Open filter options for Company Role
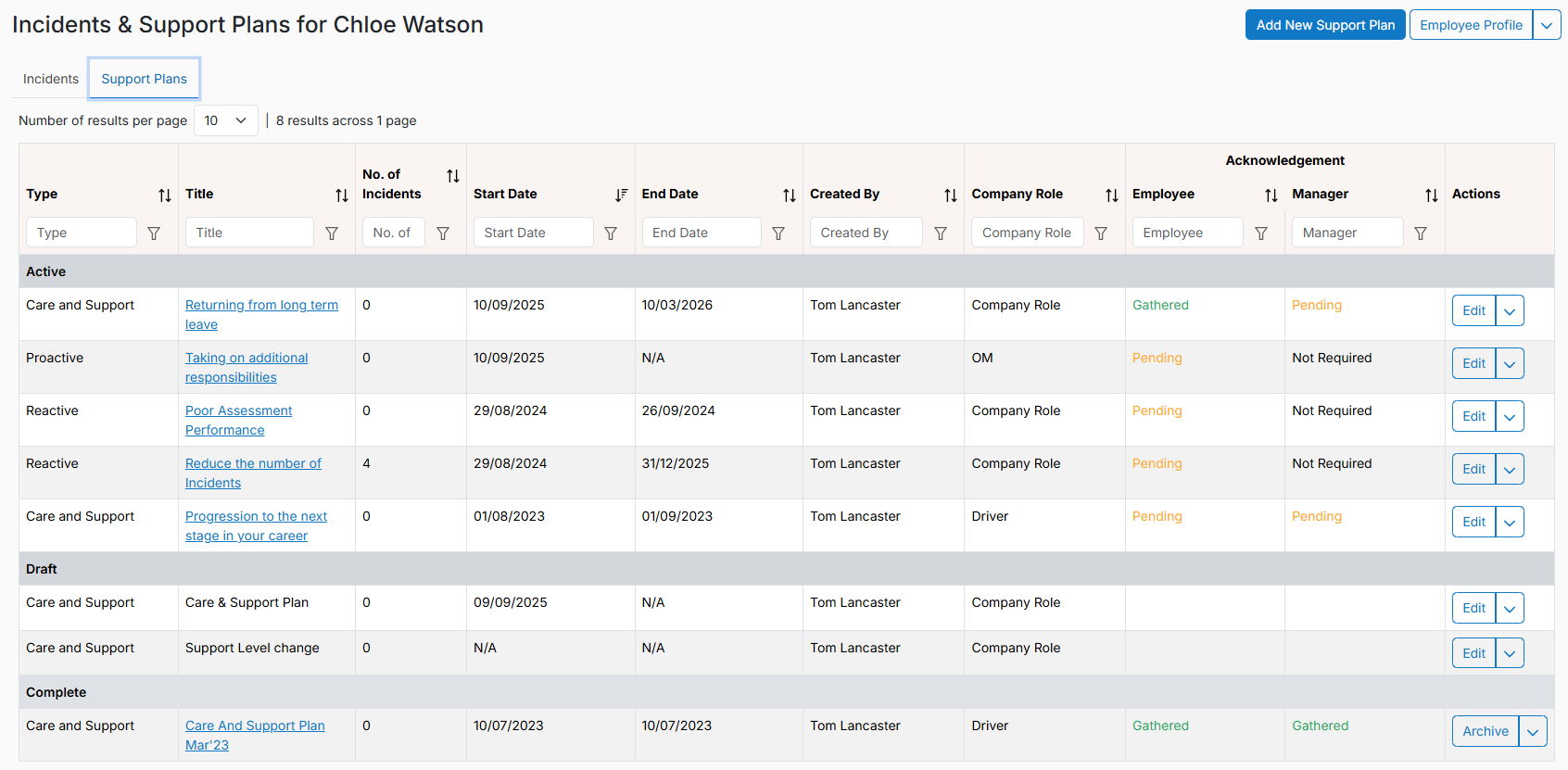Viewport: 1568px width, 770px height. click(x=1101, y=234)
